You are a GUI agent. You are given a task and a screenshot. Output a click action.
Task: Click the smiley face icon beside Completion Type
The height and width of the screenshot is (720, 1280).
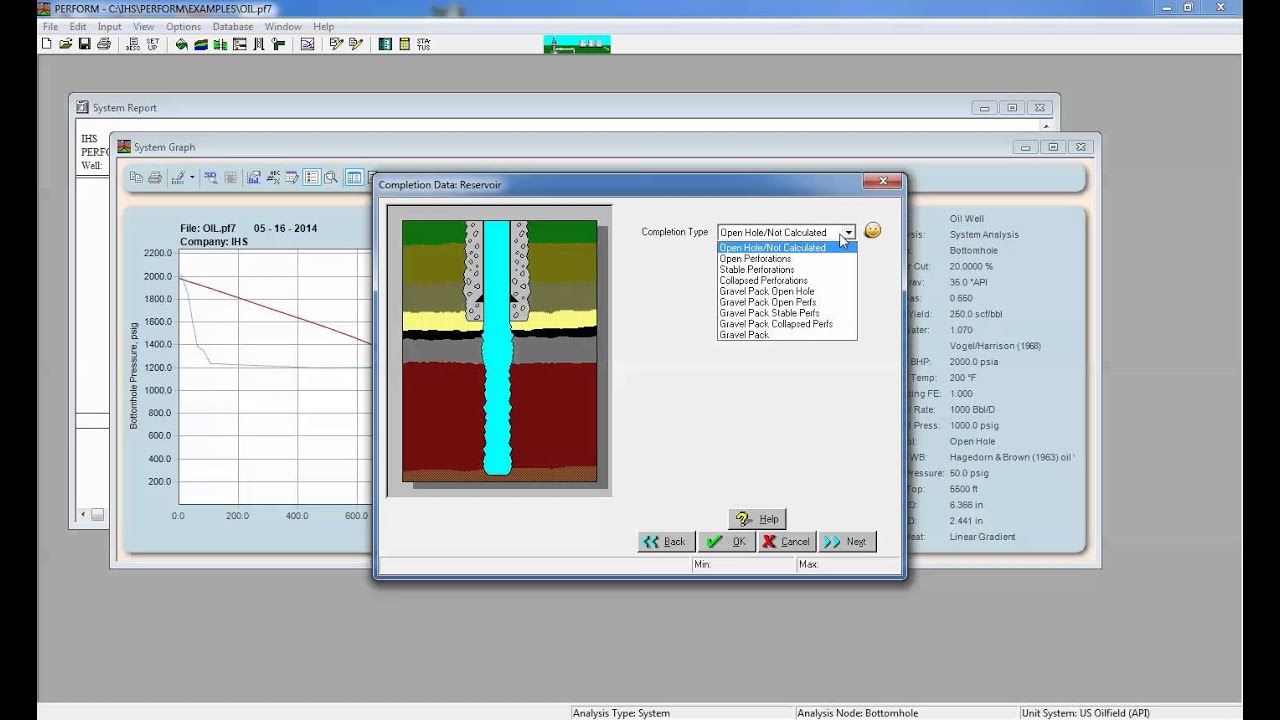pos(872,231)
